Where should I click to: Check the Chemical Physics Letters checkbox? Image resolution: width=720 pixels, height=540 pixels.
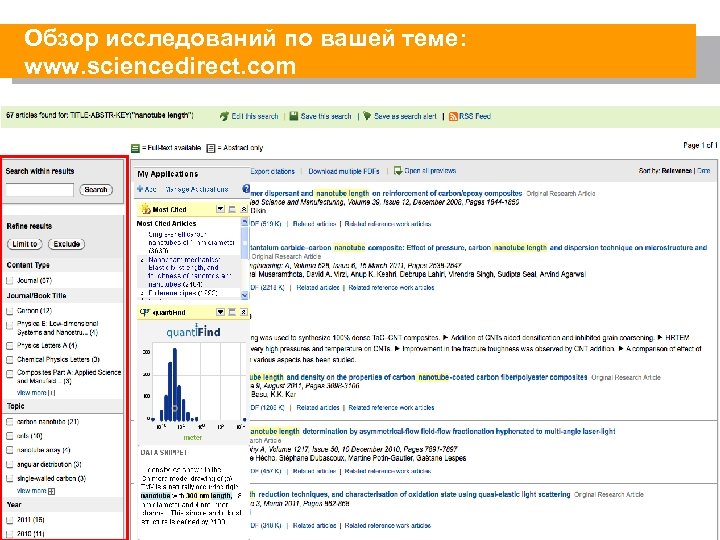click(x=9, y=360)
